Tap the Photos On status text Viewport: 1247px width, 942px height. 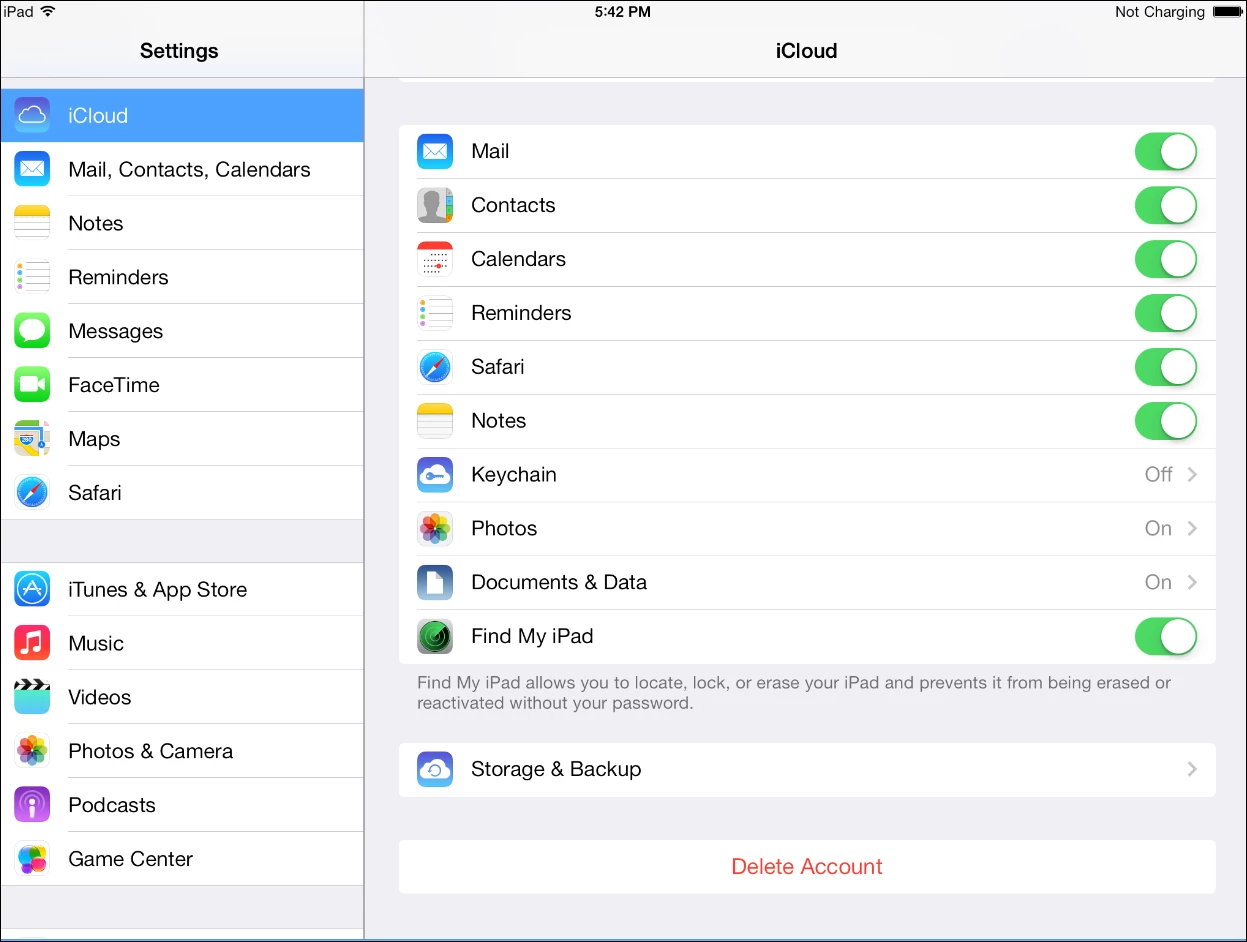(x=1158, y=529)
